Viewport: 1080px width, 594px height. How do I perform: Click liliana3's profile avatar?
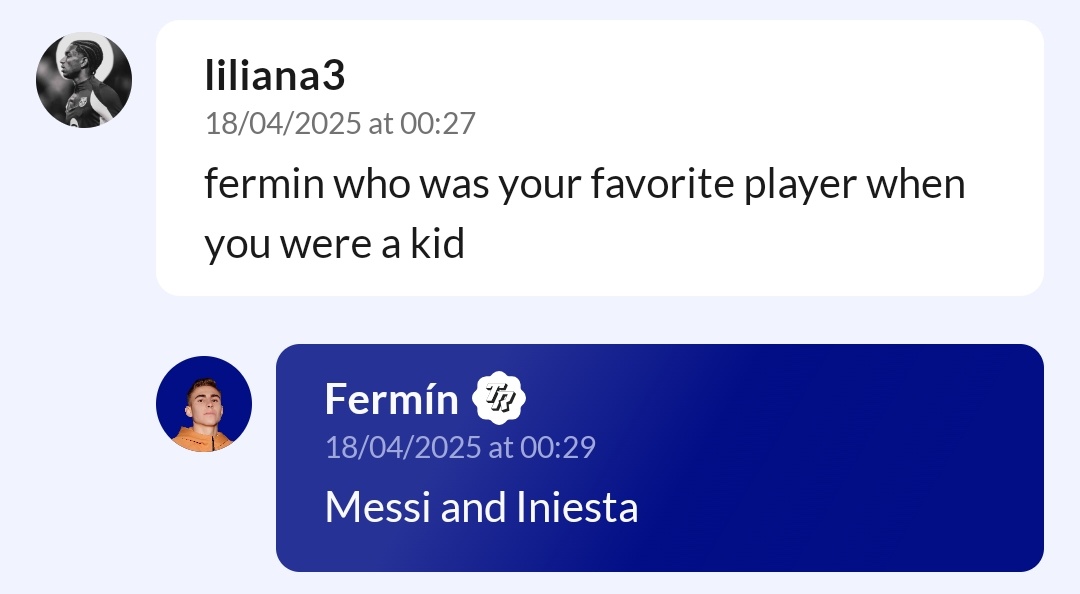click(x=84, y=80)
